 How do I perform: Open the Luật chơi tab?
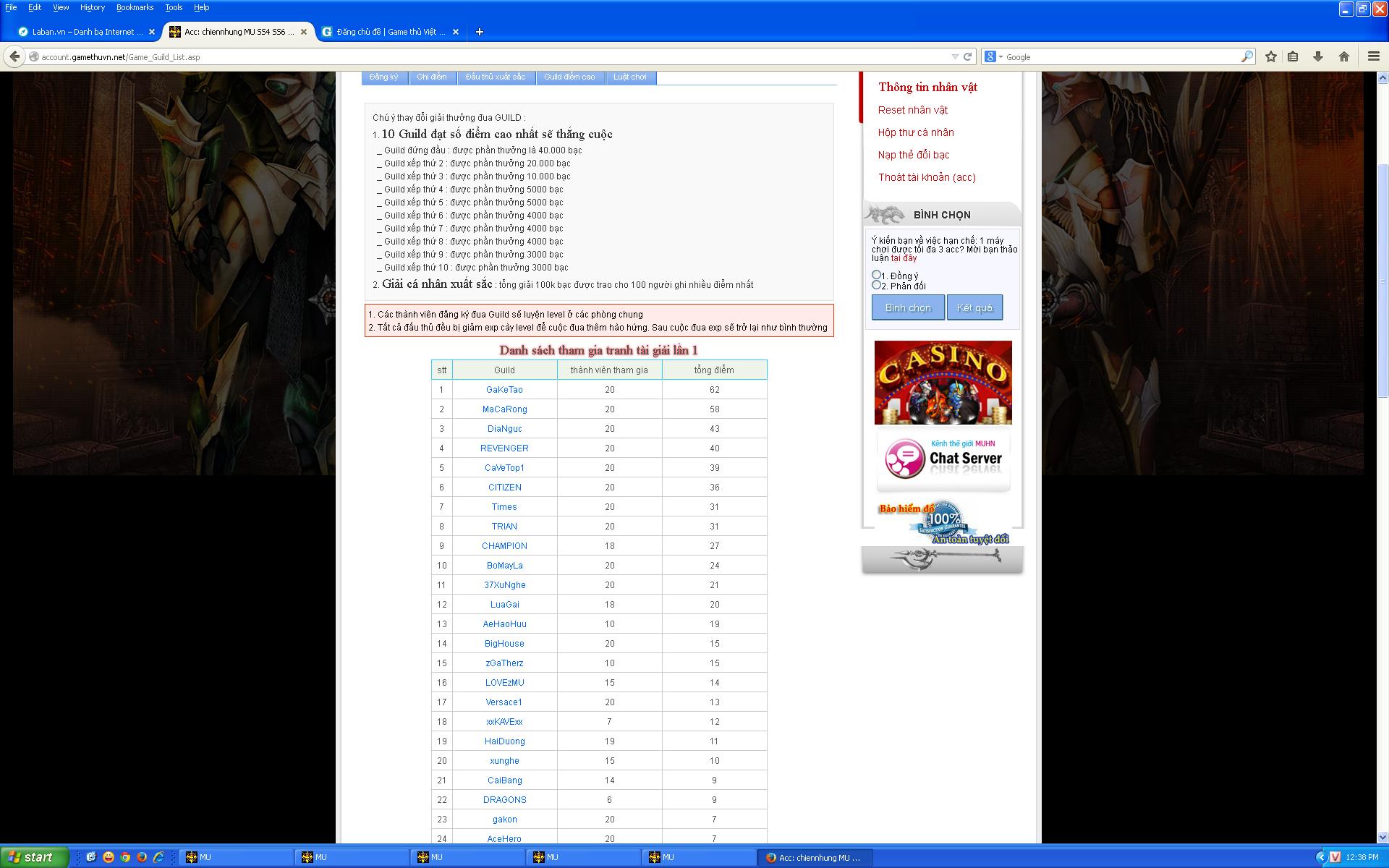click(630, 77)
